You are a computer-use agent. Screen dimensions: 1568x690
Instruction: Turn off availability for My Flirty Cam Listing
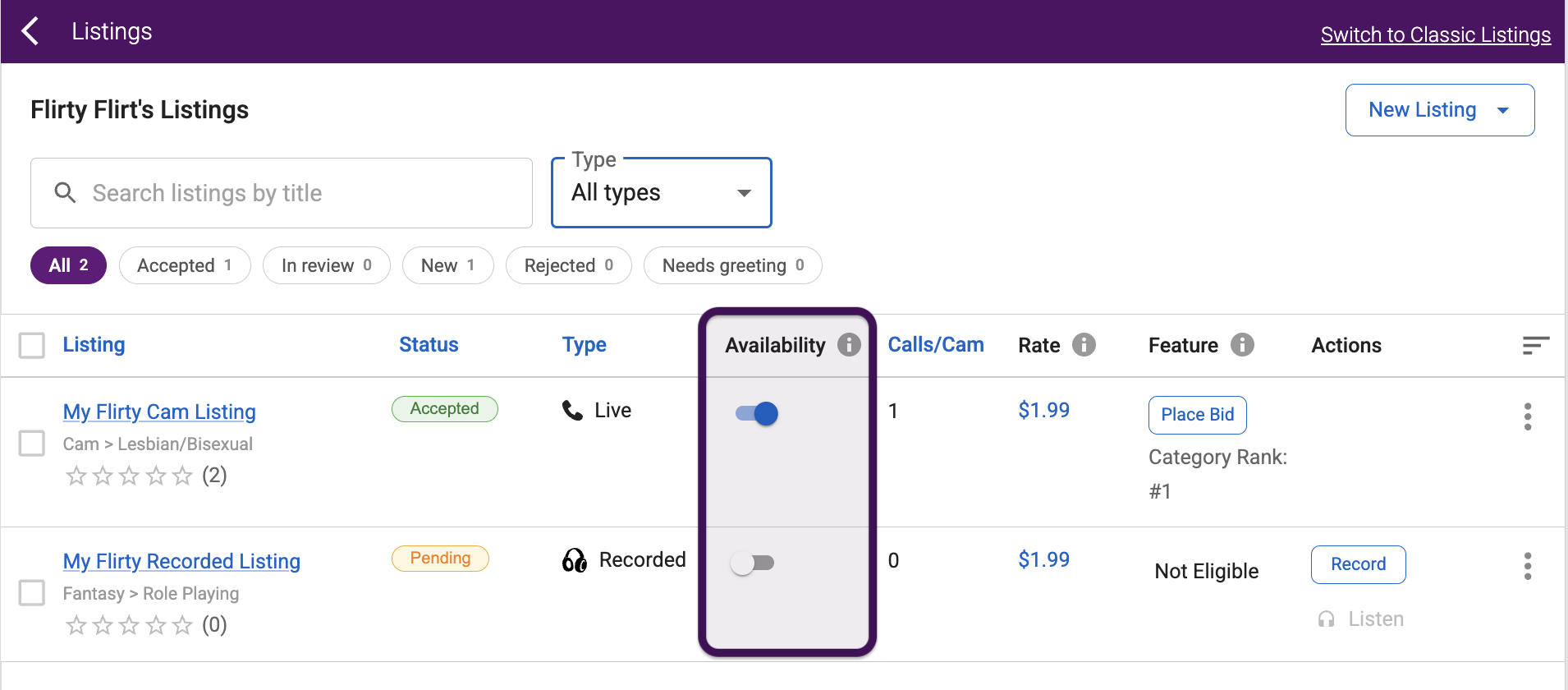click(756, 413)
